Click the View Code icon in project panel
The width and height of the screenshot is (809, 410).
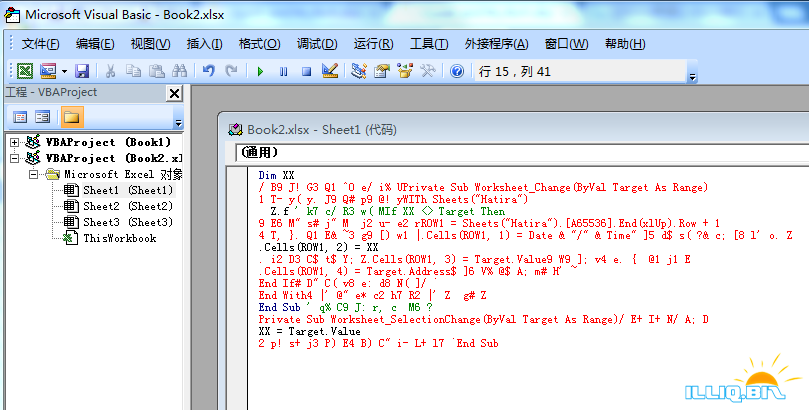(x=20, y=117)
